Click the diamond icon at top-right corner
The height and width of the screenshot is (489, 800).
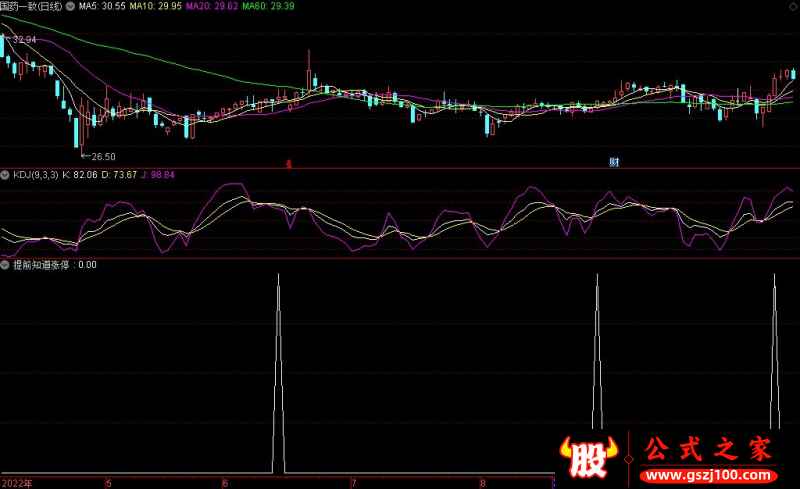793,6
